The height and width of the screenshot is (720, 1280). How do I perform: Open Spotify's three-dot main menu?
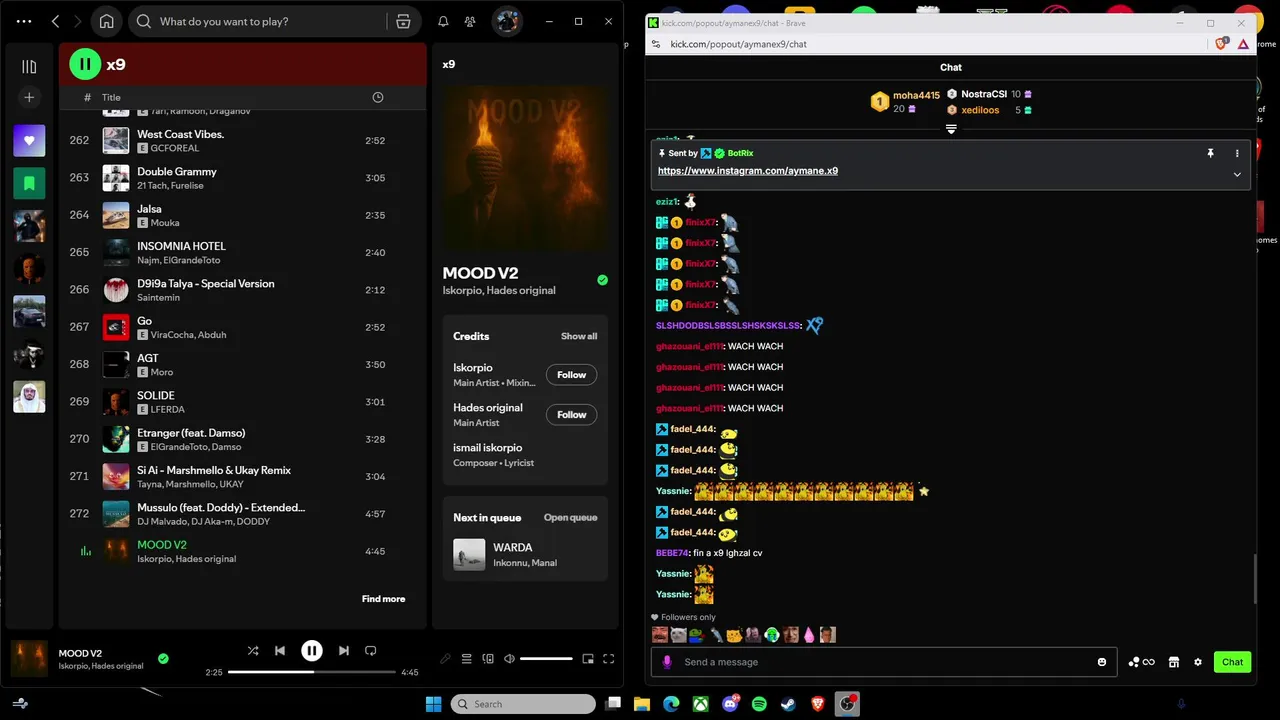click(x=24, y=21)
